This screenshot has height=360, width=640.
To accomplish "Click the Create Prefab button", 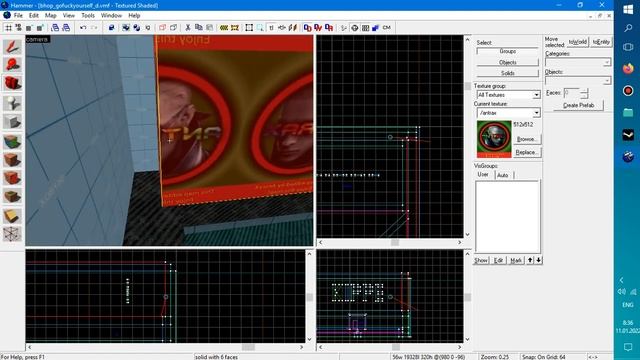I will tap(578, 105).
